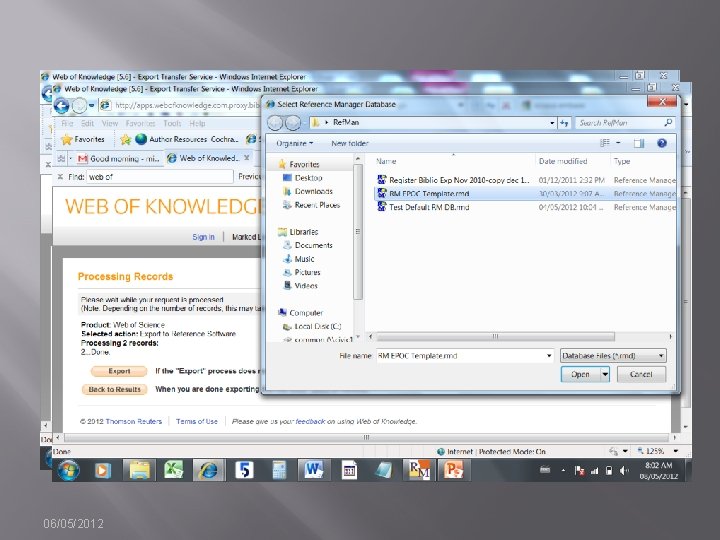720x540 pixels.
Task: Switch to Good morning Gmail tab
Action: tap(118, 158)
